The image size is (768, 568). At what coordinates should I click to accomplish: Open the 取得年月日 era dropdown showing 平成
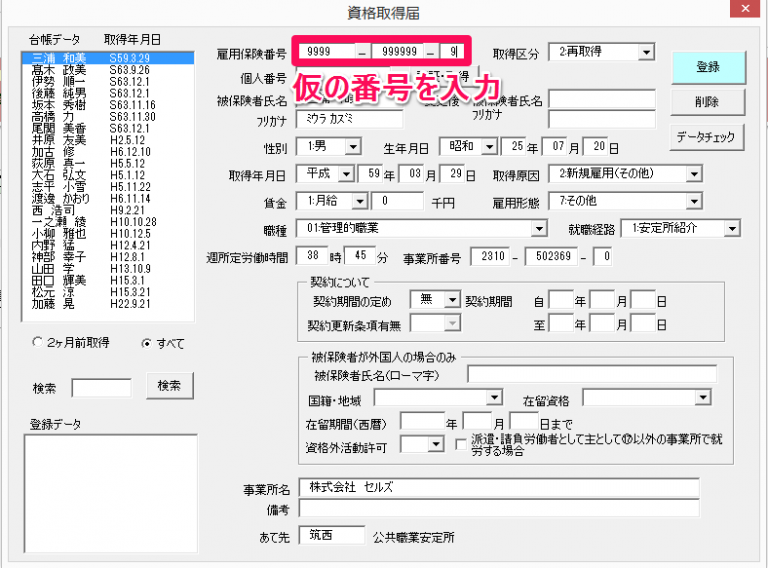[x=346, y=174]
